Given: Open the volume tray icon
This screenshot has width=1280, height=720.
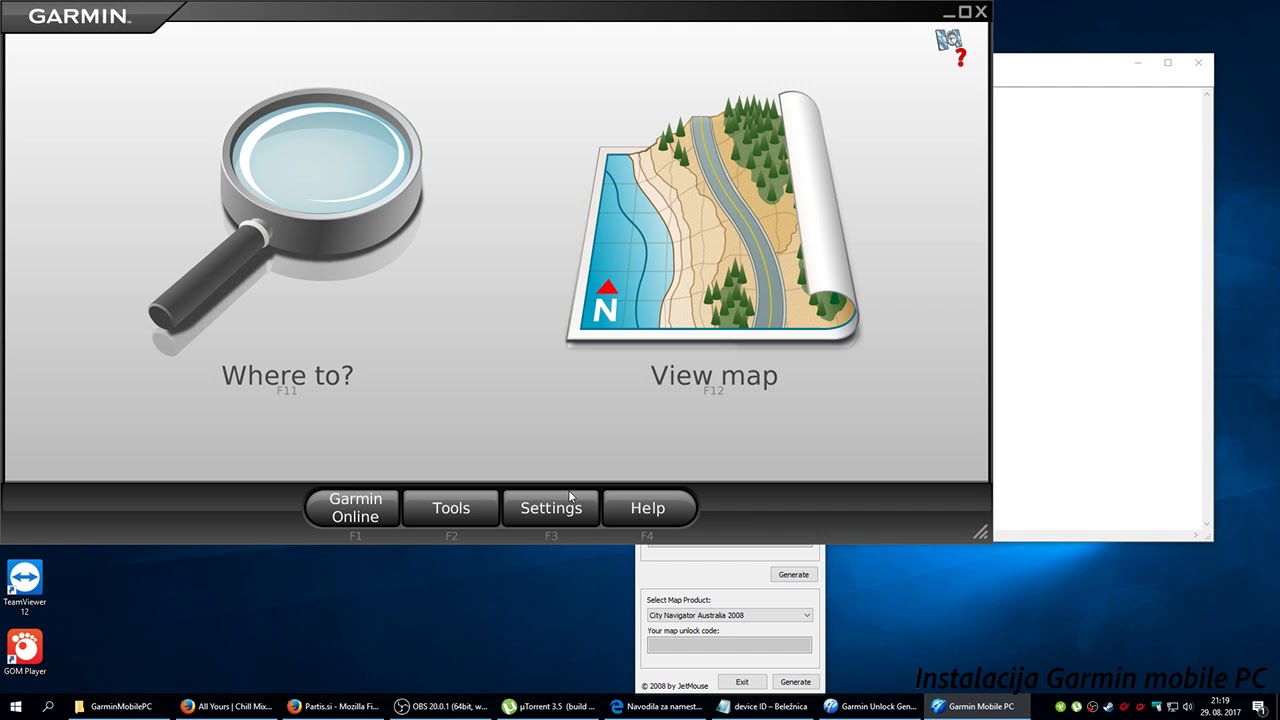Looking at the screenshot, I should pyautogui.click(x=1188, y=707).
